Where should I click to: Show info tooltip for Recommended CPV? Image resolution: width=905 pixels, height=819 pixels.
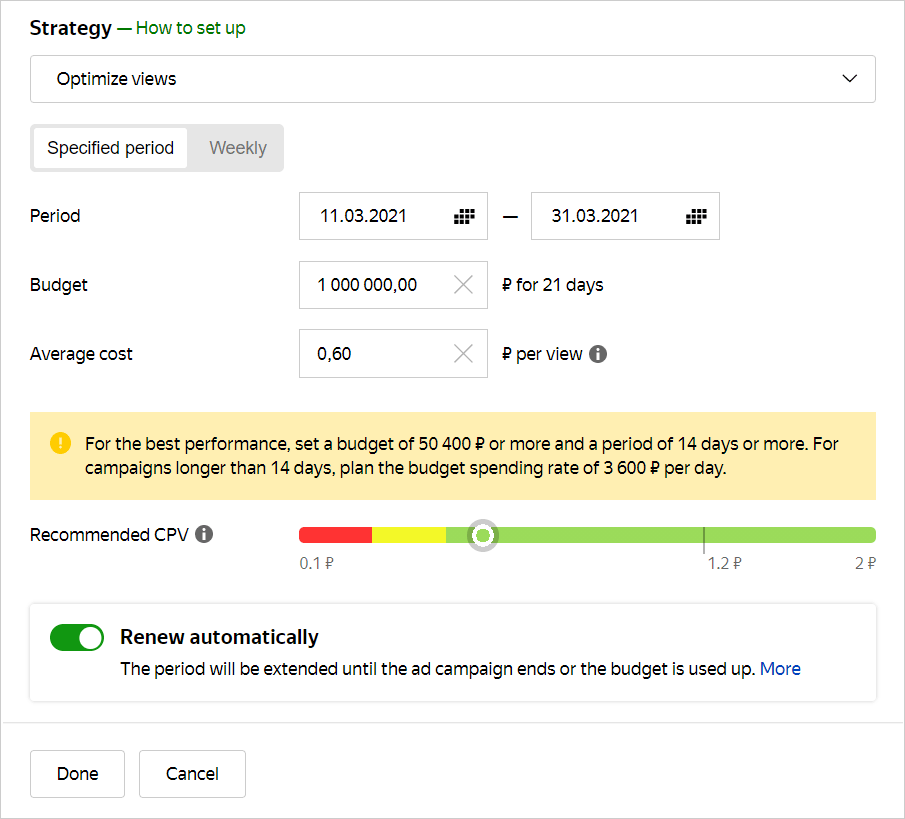click(x=204, y=534)
